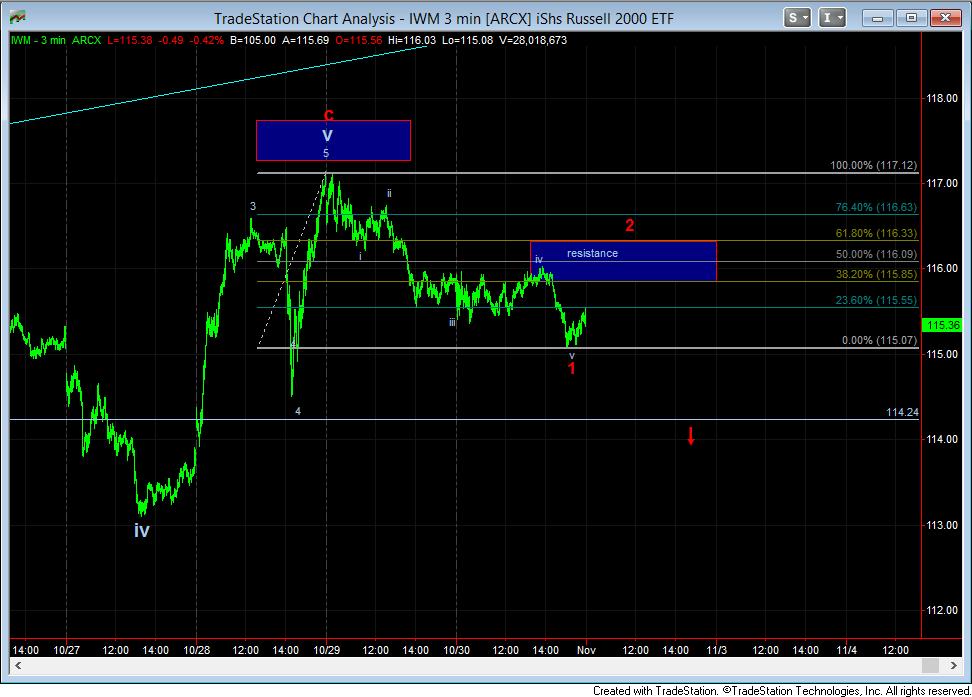Click the 50.00% (116.09) Fibonacci label
Viewport: 972px width, 697px height.
(876, 254)
